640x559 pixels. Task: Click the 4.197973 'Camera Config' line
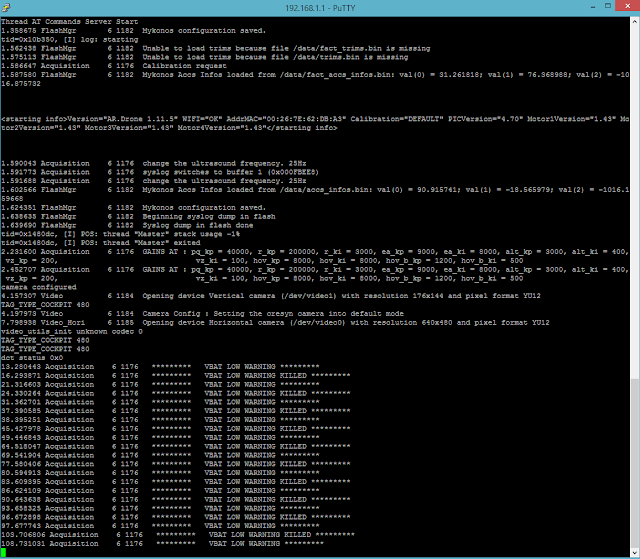click(202, 314)
